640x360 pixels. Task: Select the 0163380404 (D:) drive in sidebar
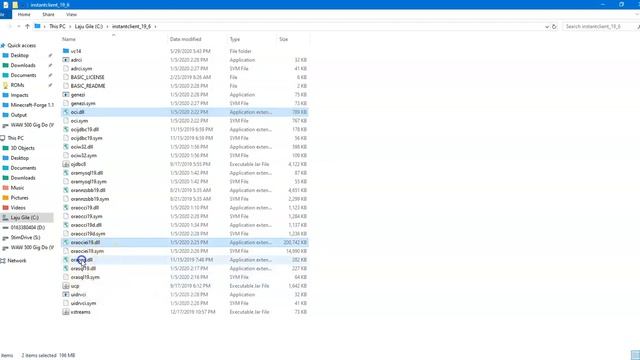[x=28, y=227]
